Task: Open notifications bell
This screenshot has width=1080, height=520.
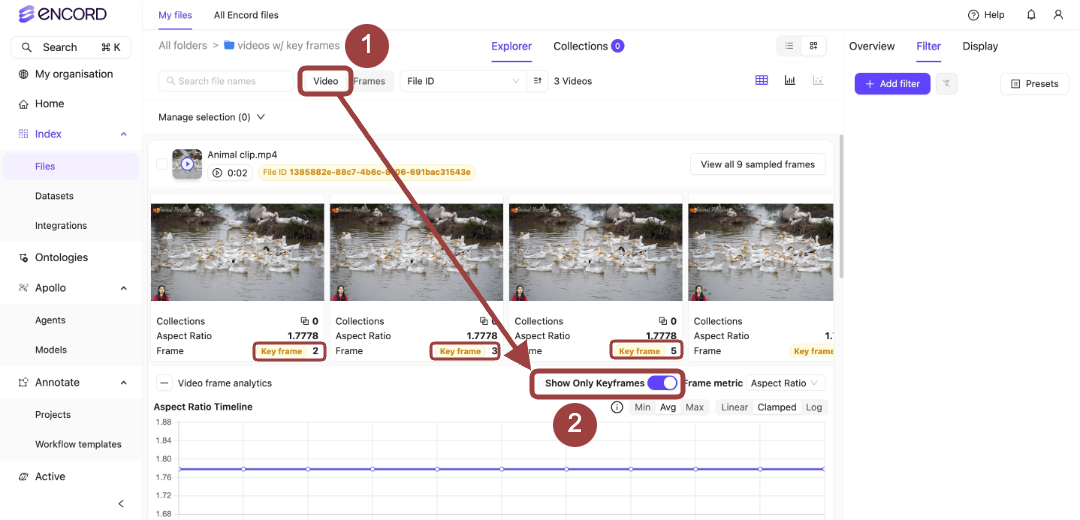Action: [x=1031, y=14]
